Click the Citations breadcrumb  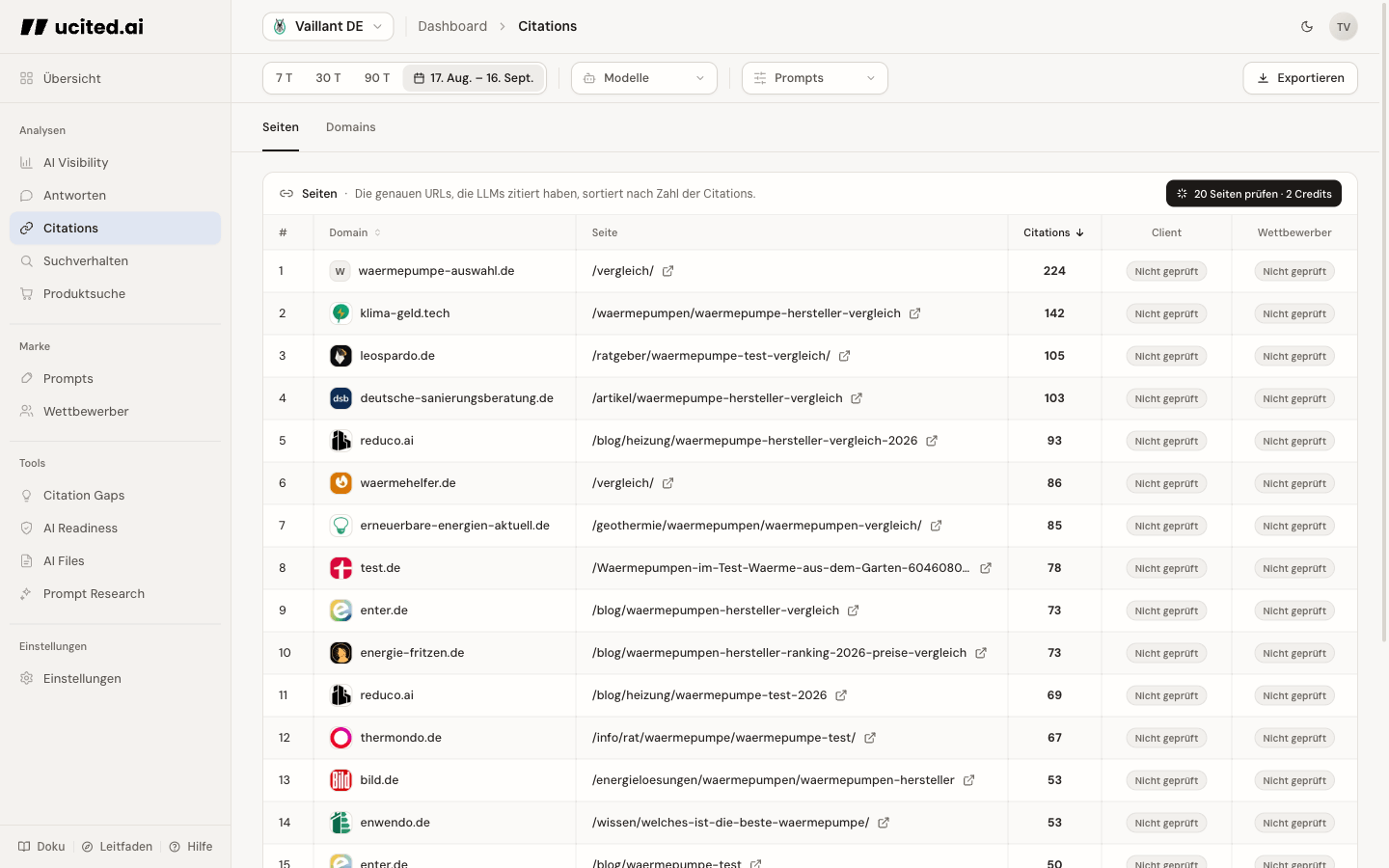[547, 27]
